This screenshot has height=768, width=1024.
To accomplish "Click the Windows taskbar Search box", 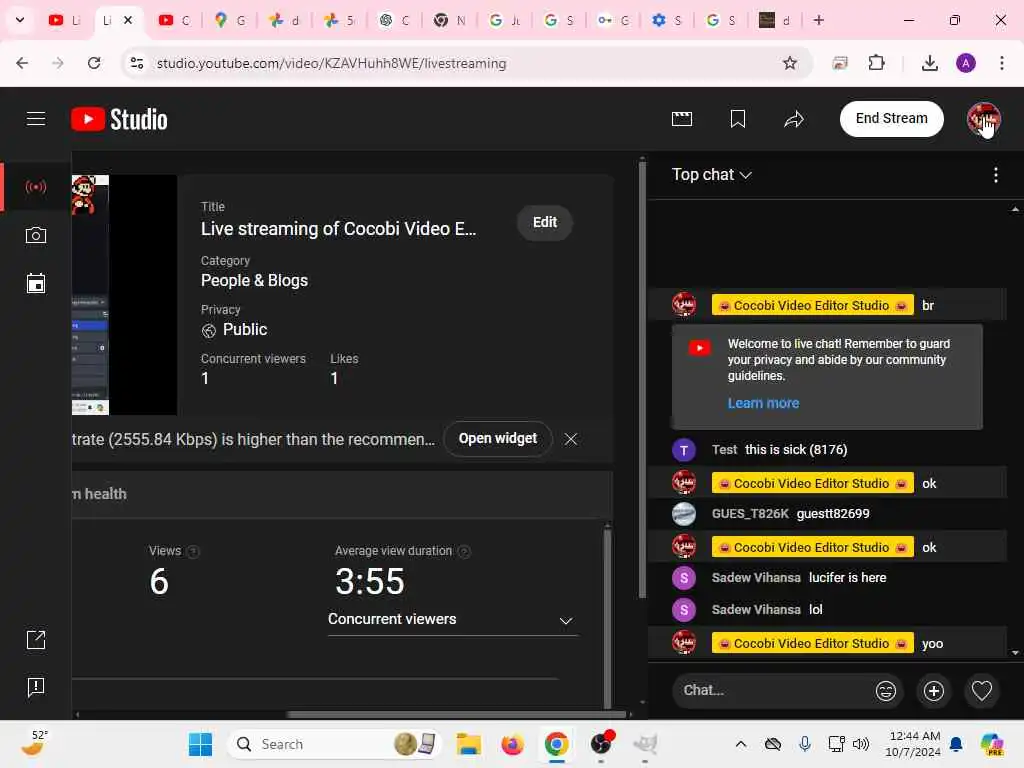I will point(334,744).
